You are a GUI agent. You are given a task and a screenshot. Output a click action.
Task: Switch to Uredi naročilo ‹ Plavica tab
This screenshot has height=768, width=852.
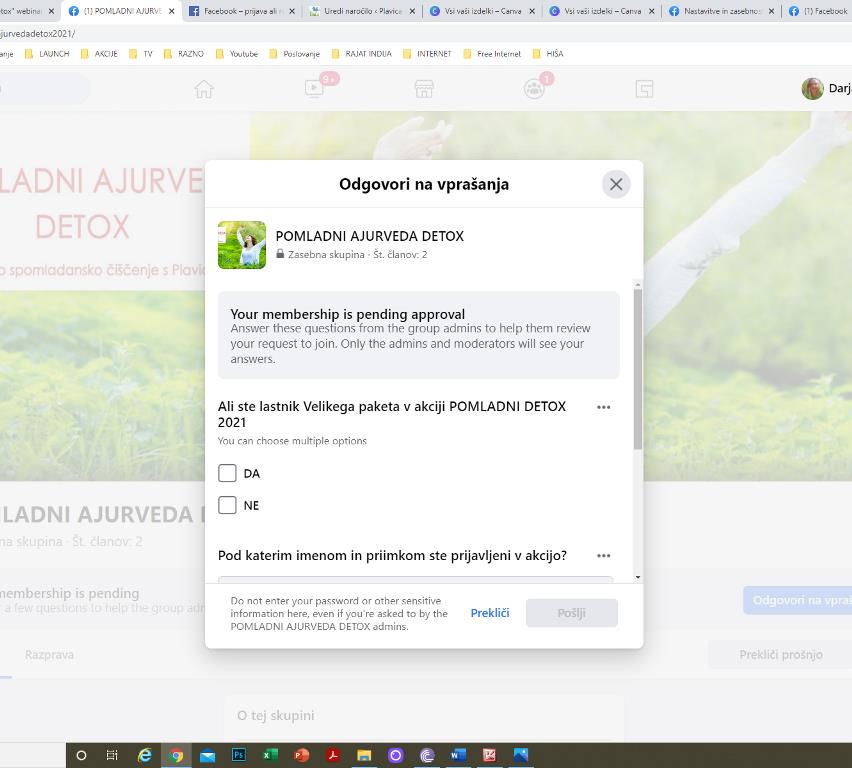tap(362, 11)
